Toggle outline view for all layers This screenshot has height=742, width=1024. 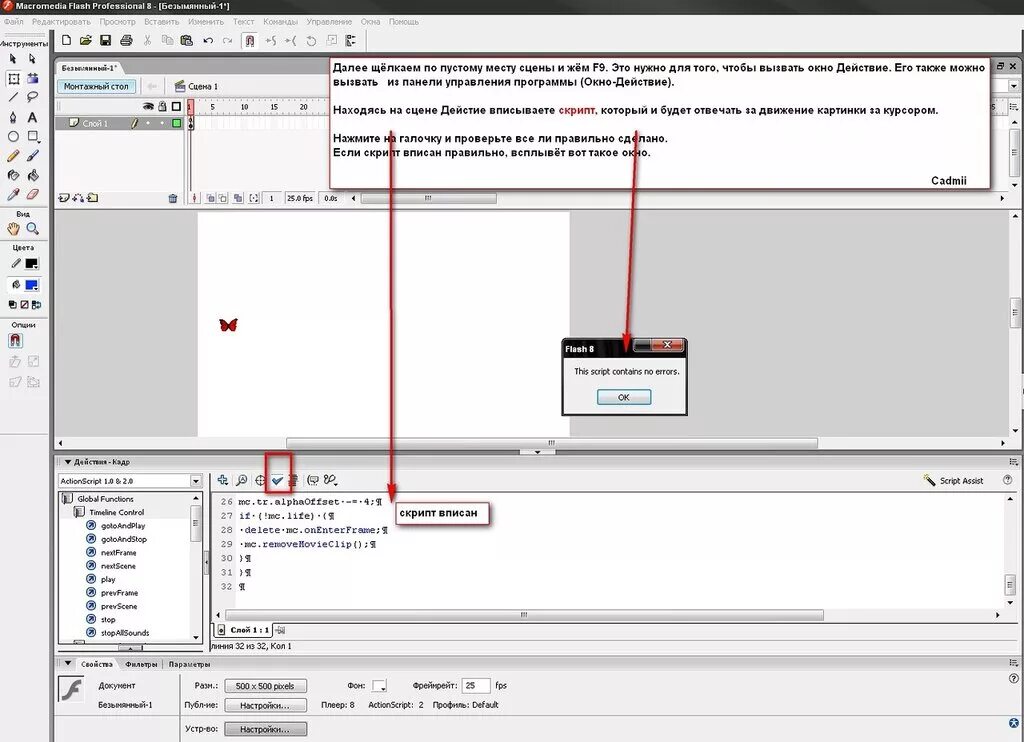(176, 106)
